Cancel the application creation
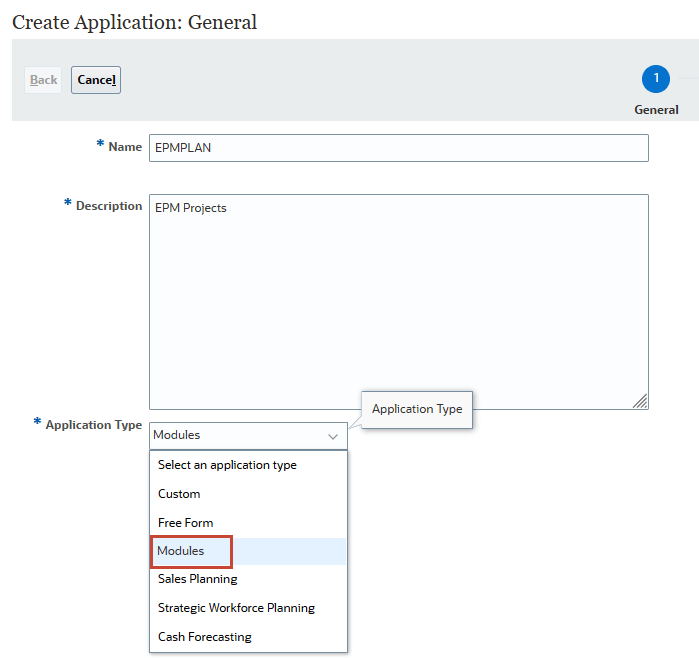 (x=96, y=80)
